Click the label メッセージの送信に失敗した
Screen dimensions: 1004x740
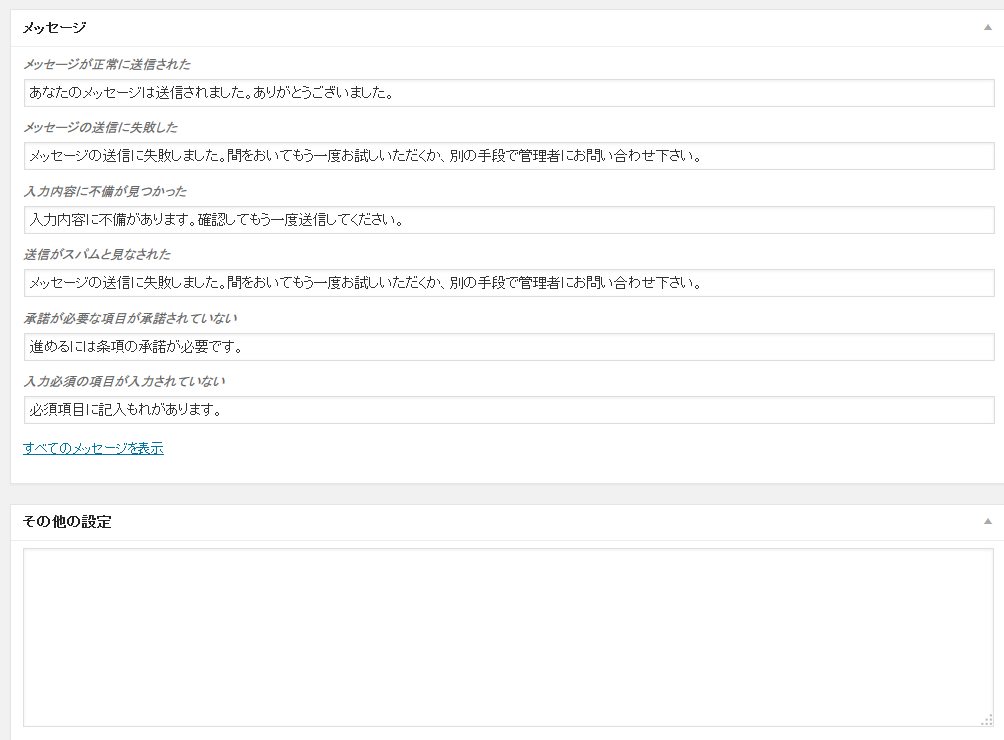point(101,127)
